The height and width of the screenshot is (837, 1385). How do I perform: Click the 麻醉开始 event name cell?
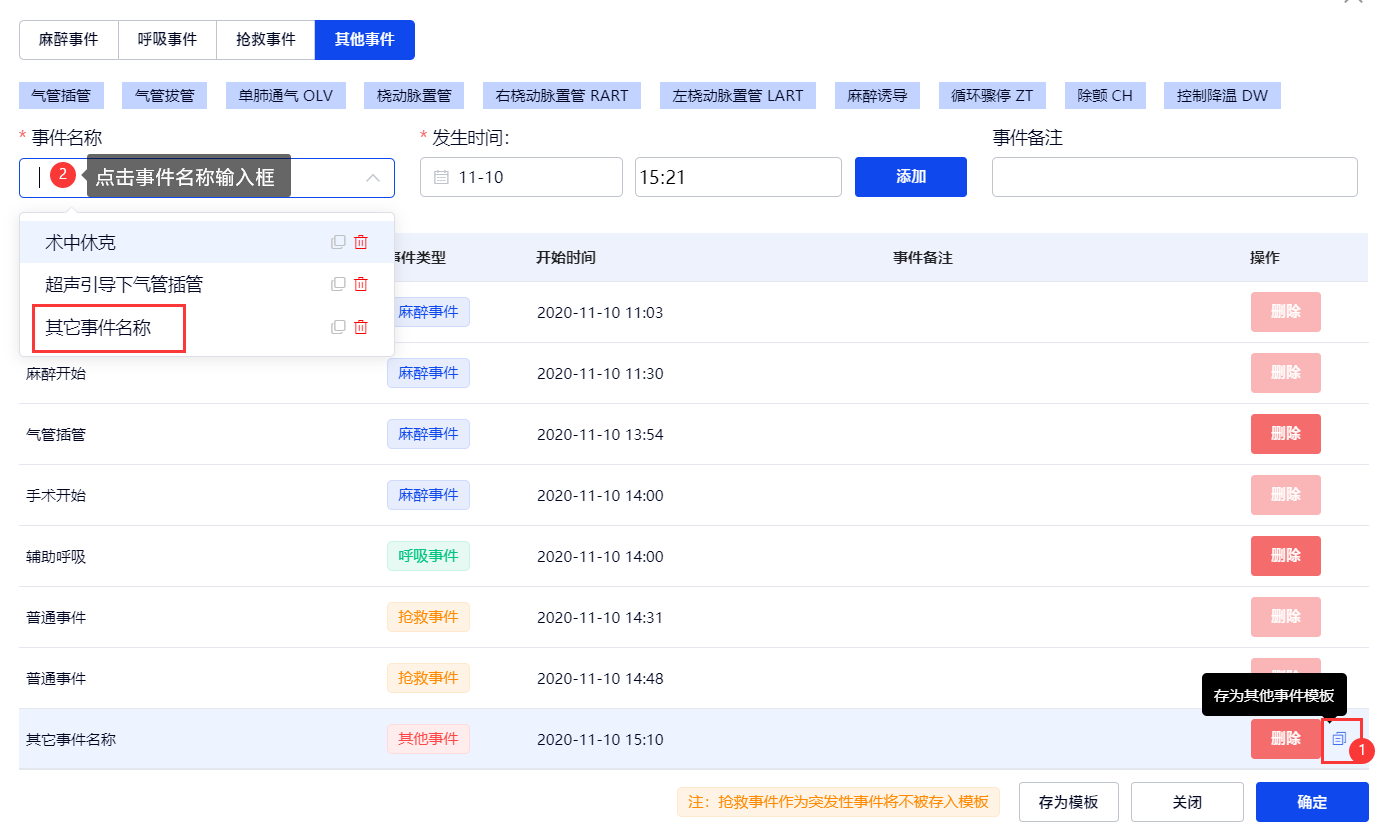click(x=56, y=374)
